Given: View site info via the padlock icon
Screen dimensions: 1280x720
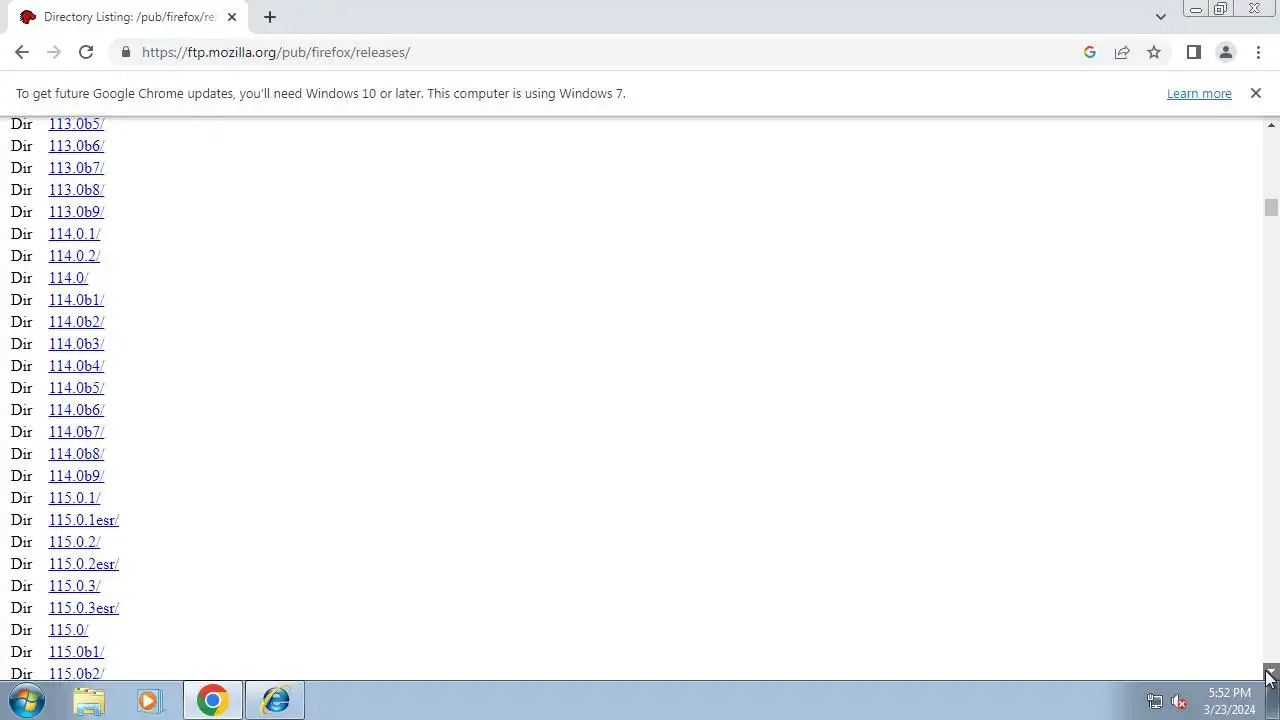Looking at the screenshot, I should [x=125, y=52].
